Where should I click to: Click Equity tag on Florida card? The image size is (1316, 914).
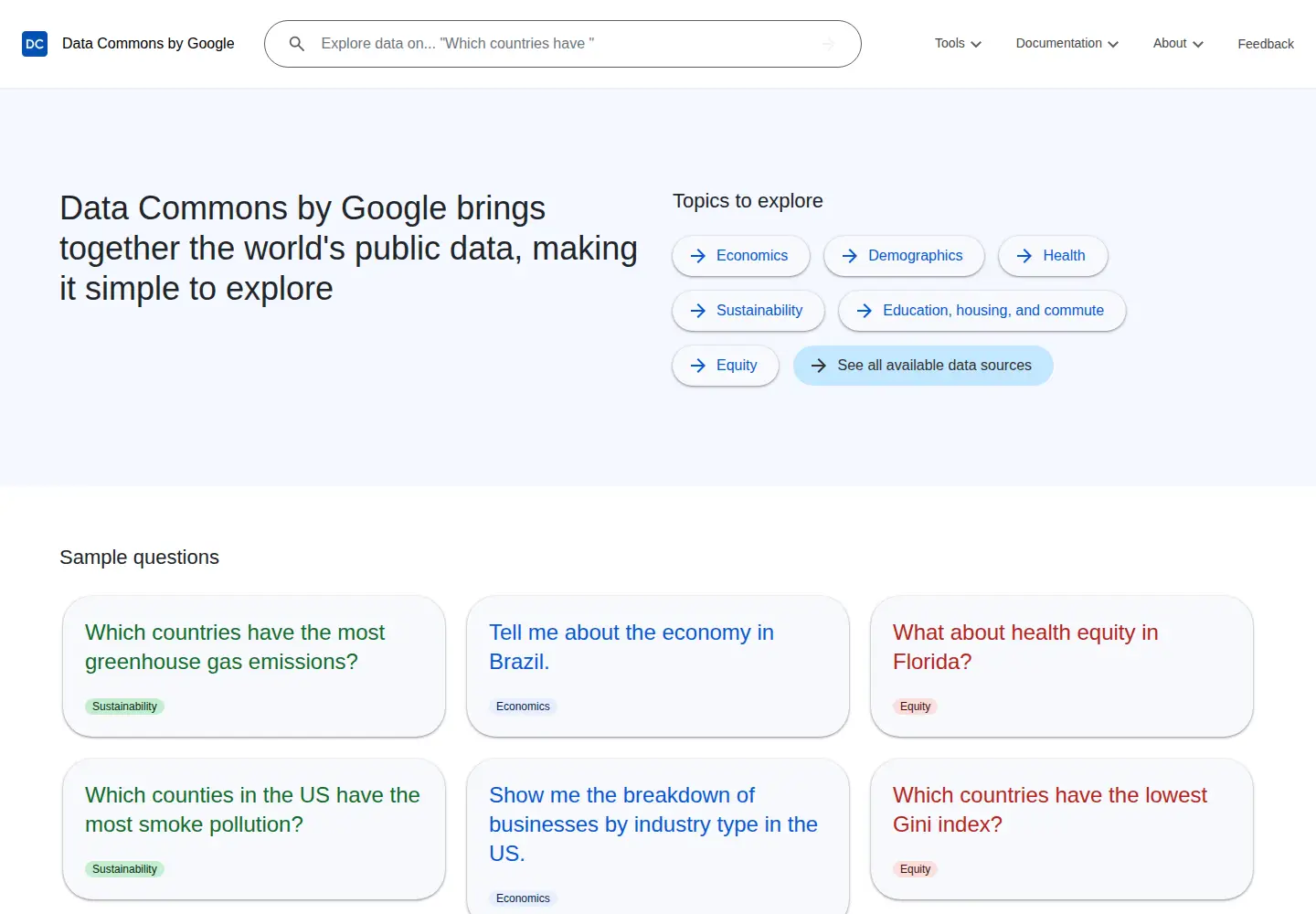coord(915,707)
